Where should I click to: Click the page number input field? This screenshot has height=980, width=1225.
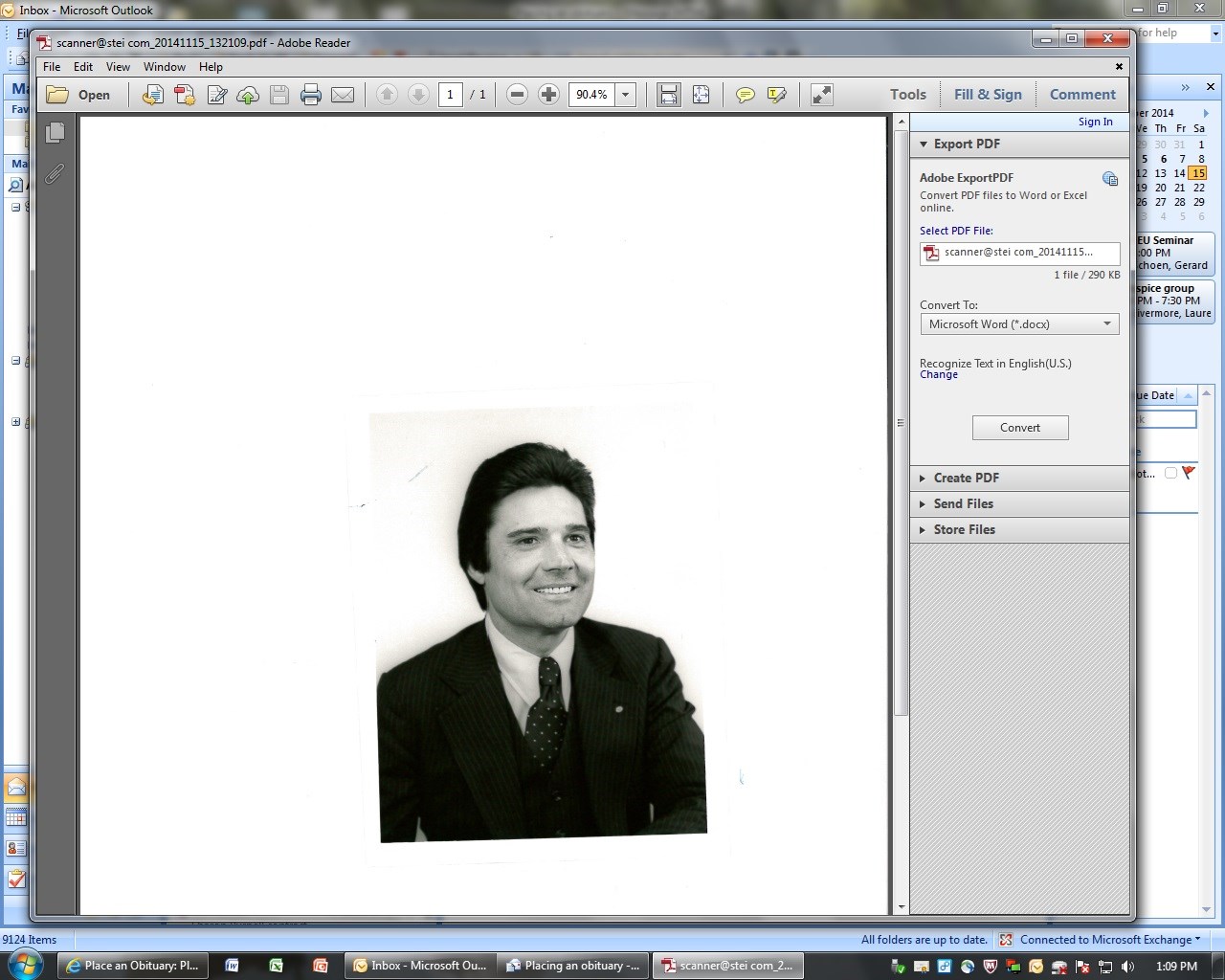point(450,95)
